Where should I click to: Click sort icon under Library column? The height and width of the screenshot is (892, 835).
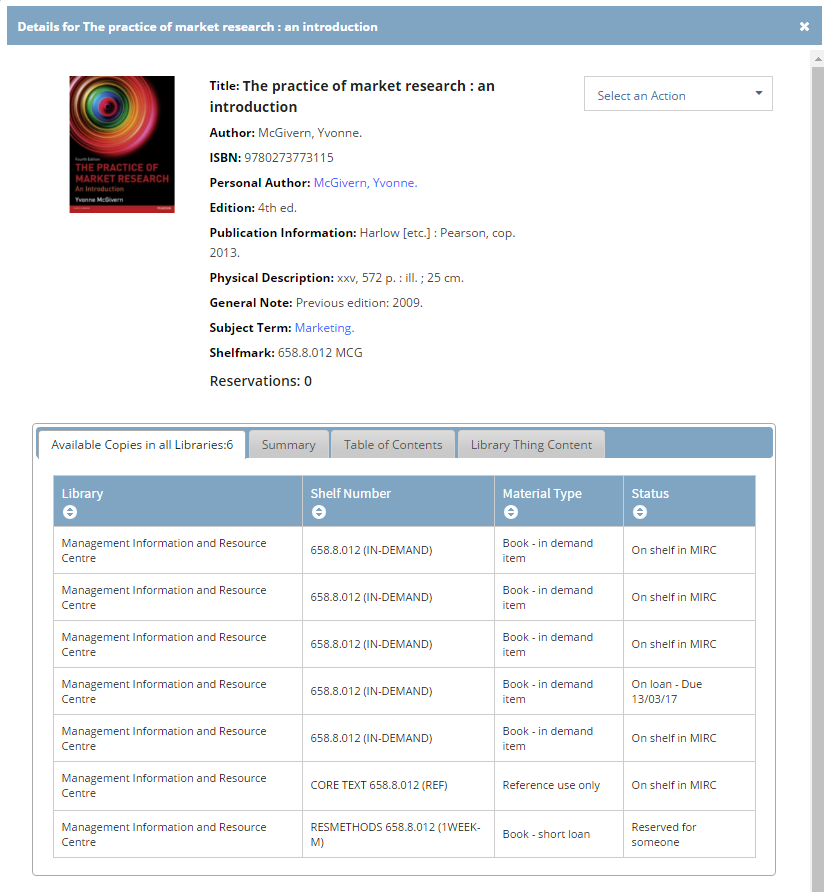tap(69, 512)
